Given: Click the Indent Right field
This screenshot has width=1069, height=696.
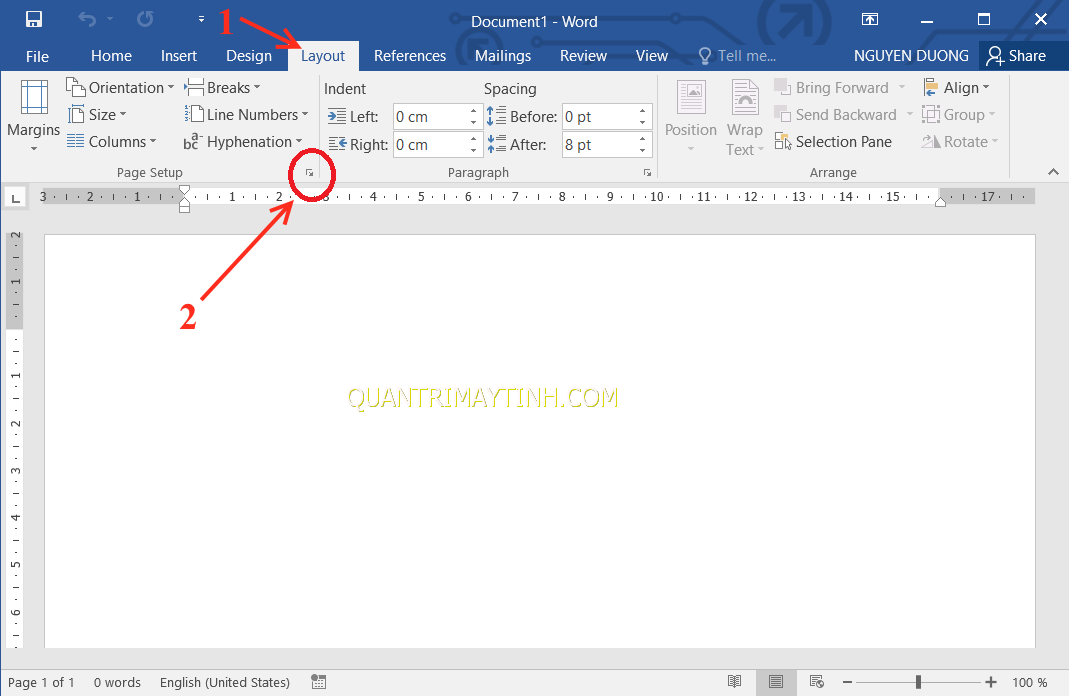Looking at the screenshot, I should point(430,145).
